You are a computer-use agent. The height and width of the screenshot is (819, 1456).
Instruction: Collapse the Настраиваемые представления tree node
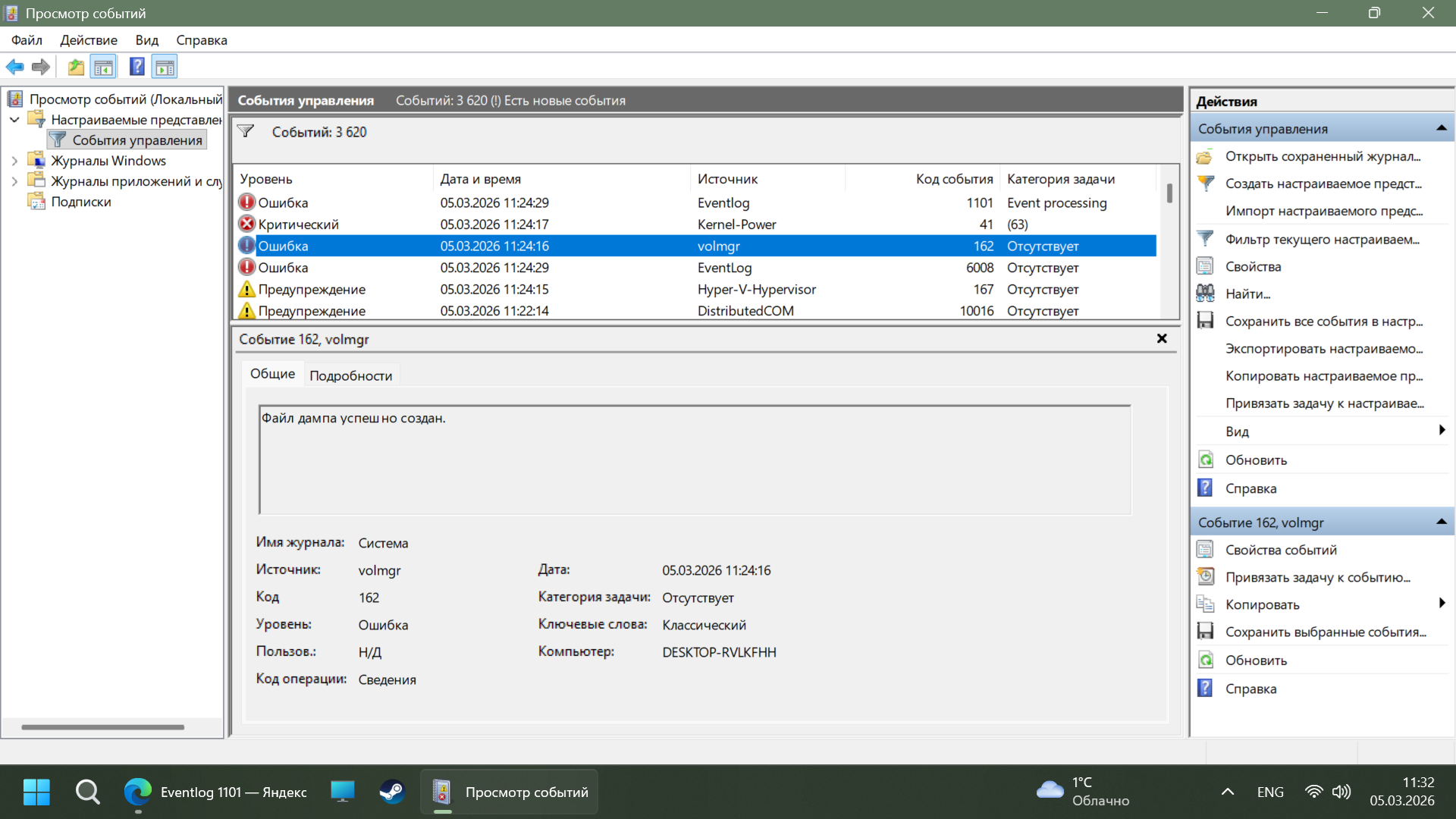coord(14,120)
